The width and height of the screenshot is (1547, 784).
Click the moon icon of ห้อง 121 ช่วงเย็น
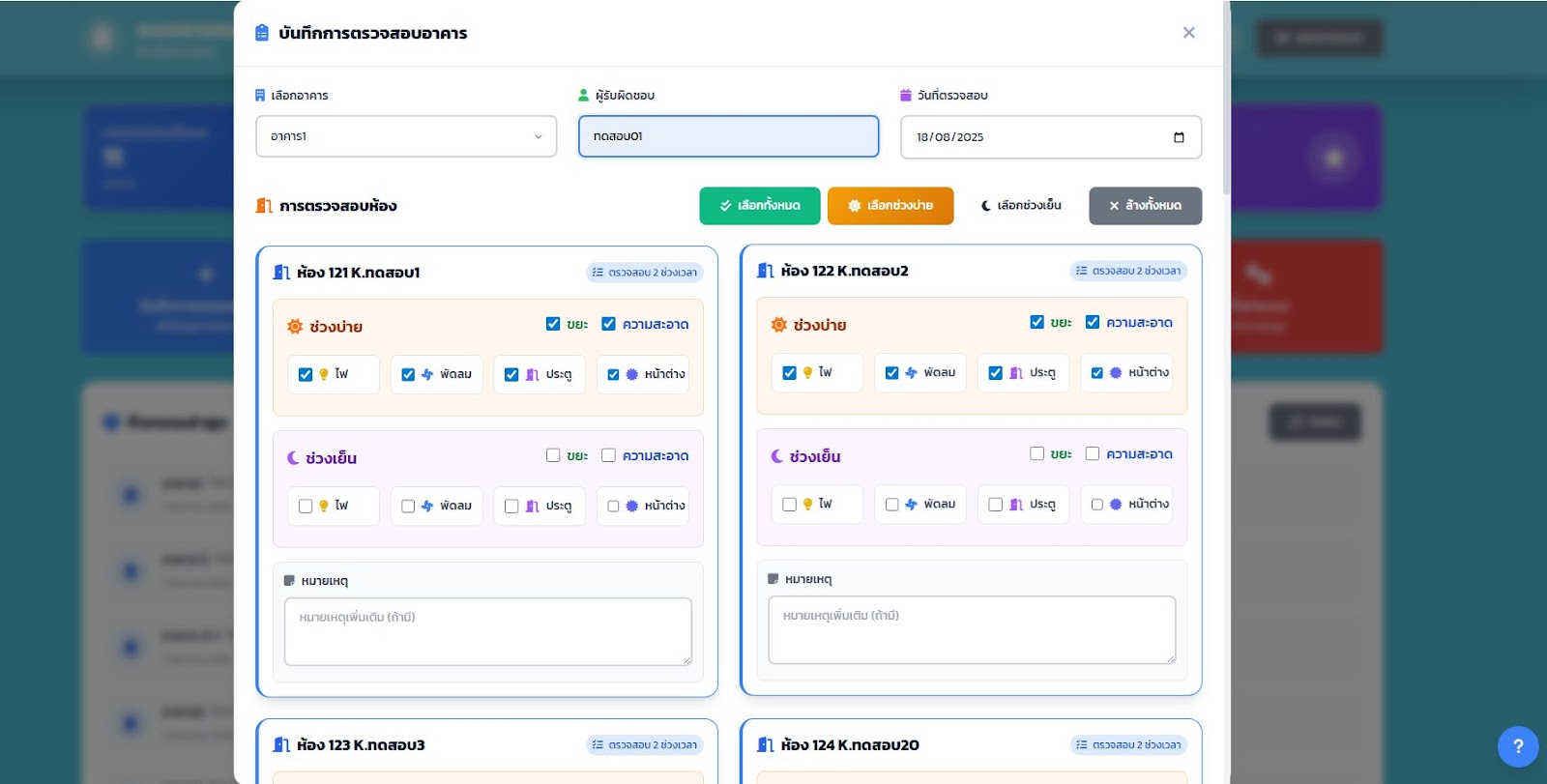point(293,458)
